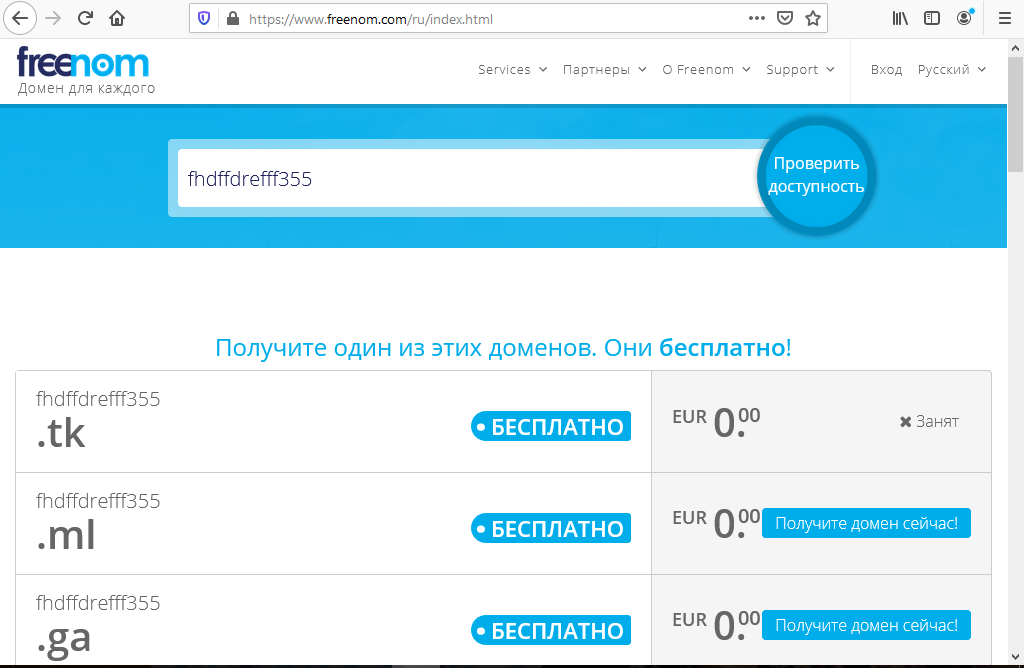
Task: Open page actions three-dot menu
Action: [x=756, y=18]
